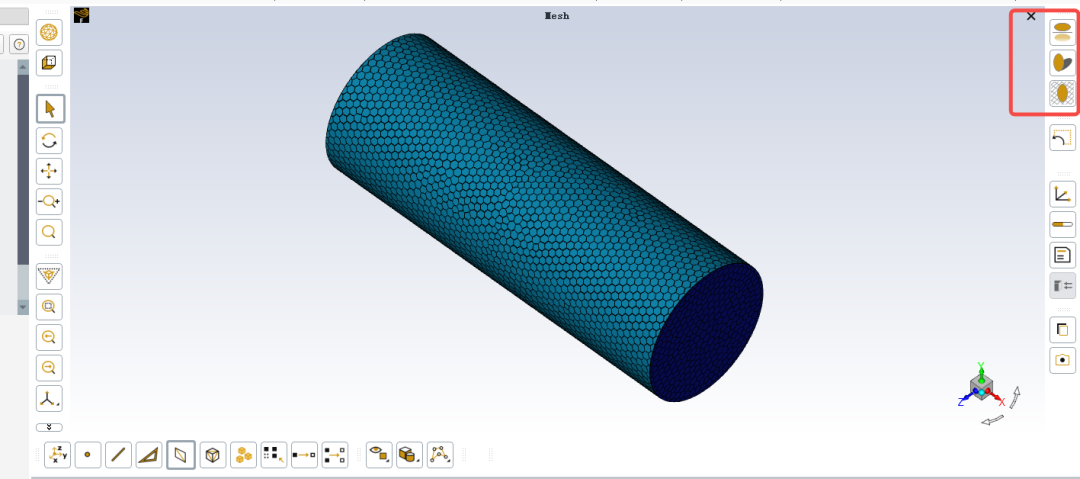Click the mesh sphere display icon
This screenshot has width=1080, height=479.
(x=49, y=32)
